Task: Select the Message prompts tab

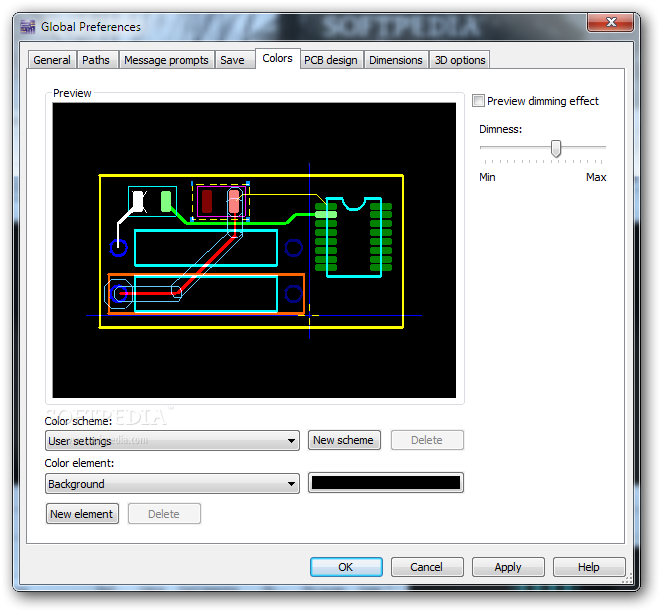Action: [x=166, y=60]
